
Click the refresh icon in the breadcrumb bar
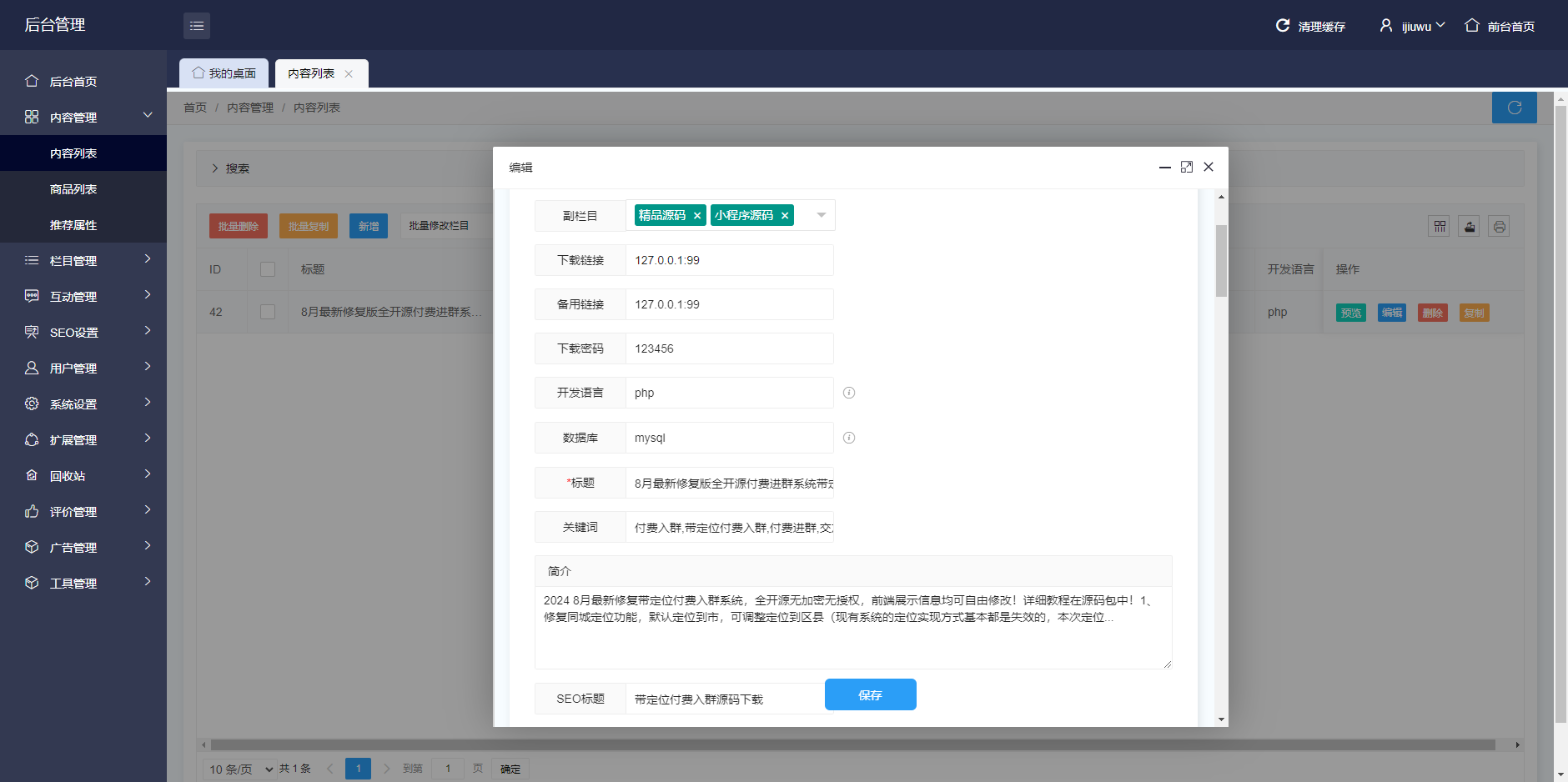pos(1514,108)
